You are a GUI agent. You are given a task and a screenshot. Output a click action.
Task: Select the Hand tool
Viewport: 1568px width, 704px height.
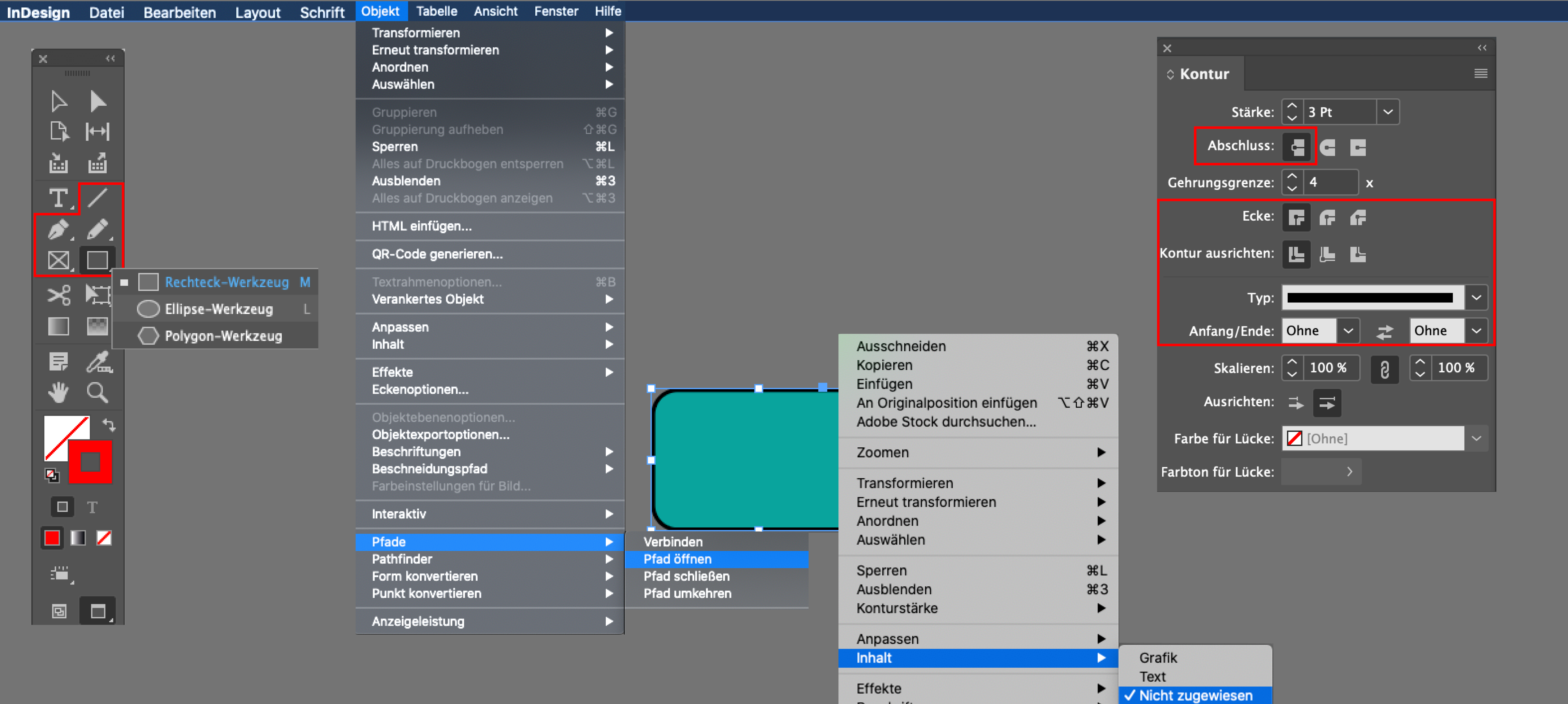(x=58, y=392)
